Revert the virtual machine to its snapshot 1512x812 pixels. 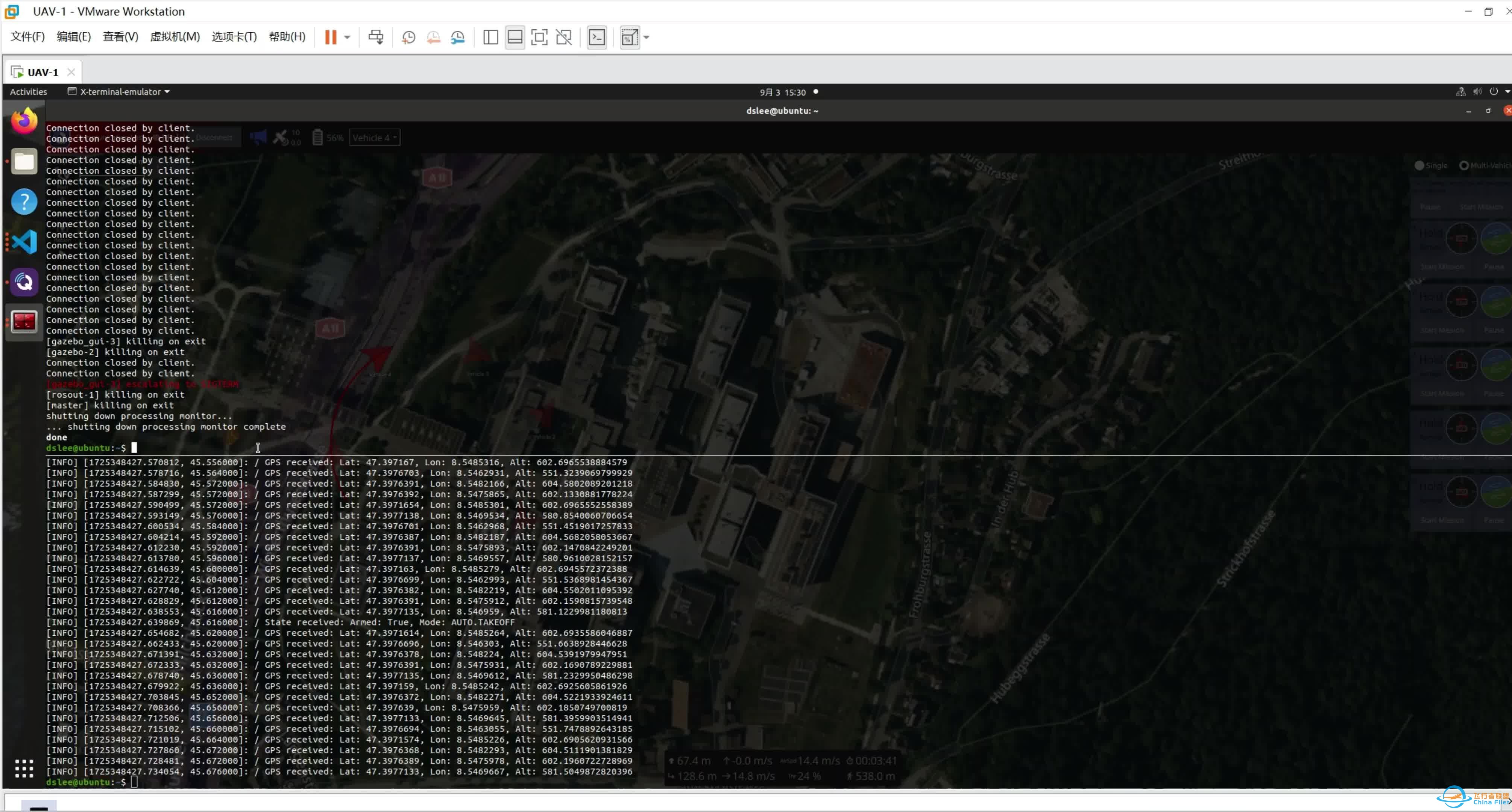click(433, 38)
